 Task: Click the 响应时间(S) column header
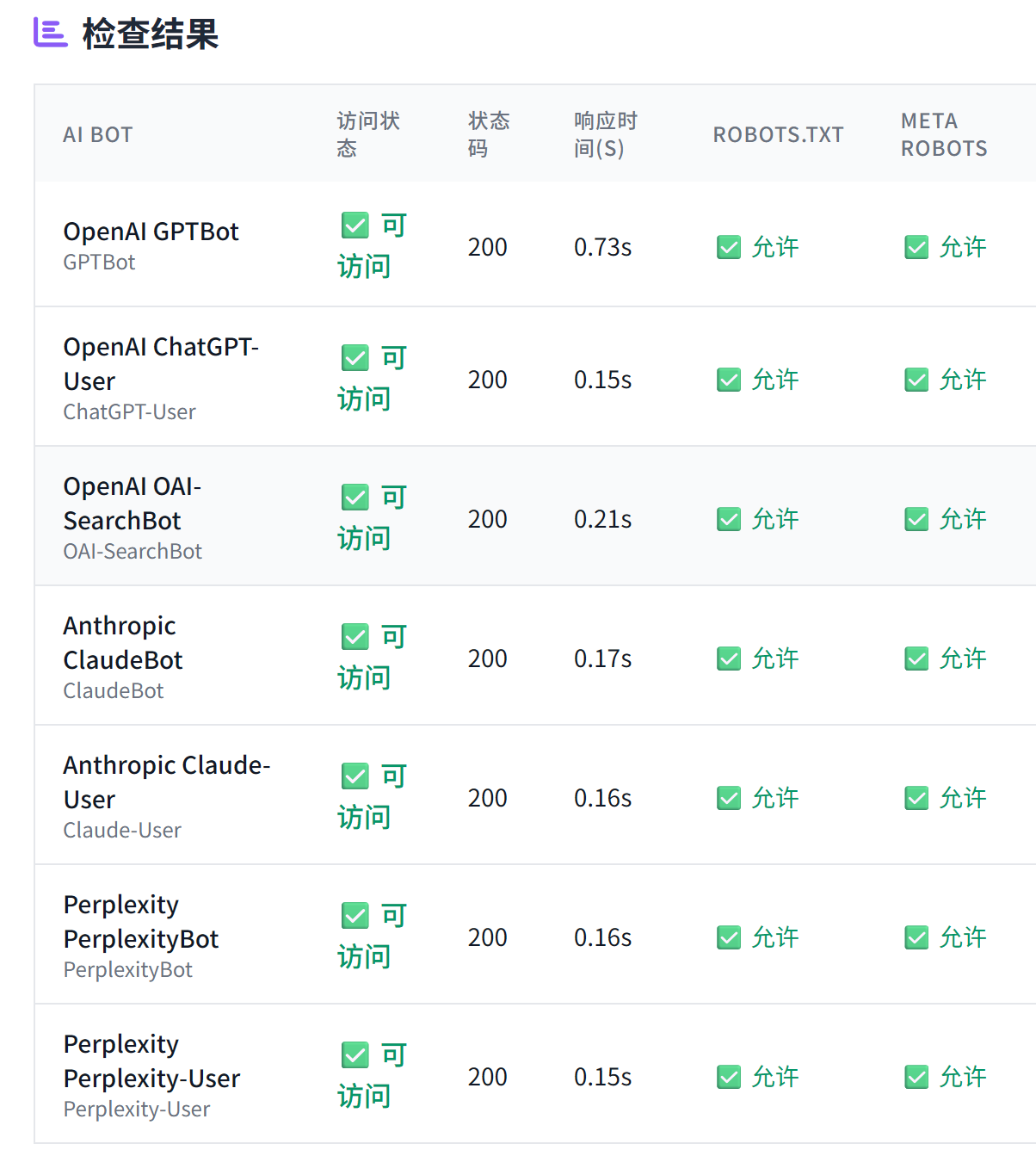click(606, 135)
